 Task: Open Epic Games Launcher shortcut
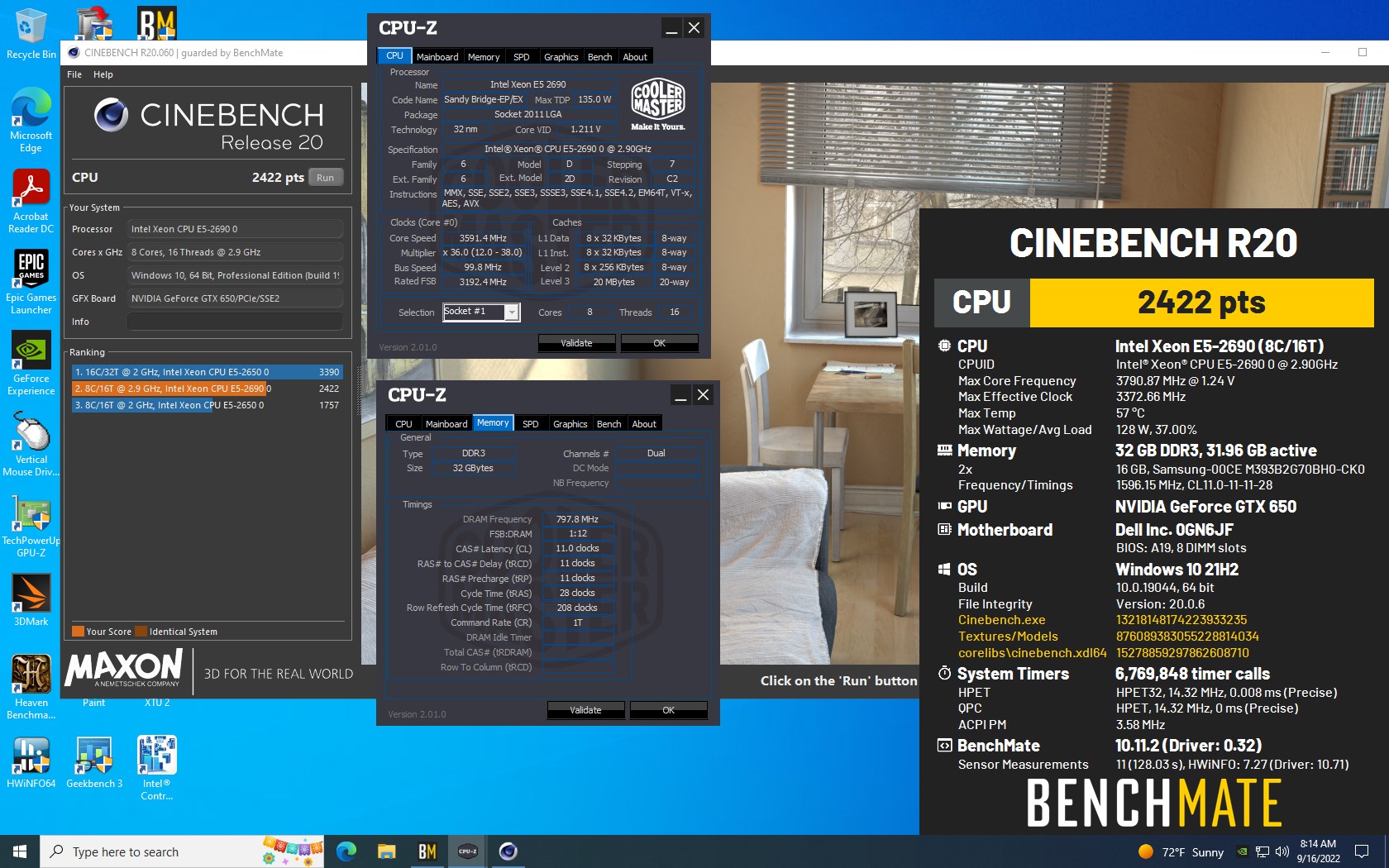coord(31,282)
